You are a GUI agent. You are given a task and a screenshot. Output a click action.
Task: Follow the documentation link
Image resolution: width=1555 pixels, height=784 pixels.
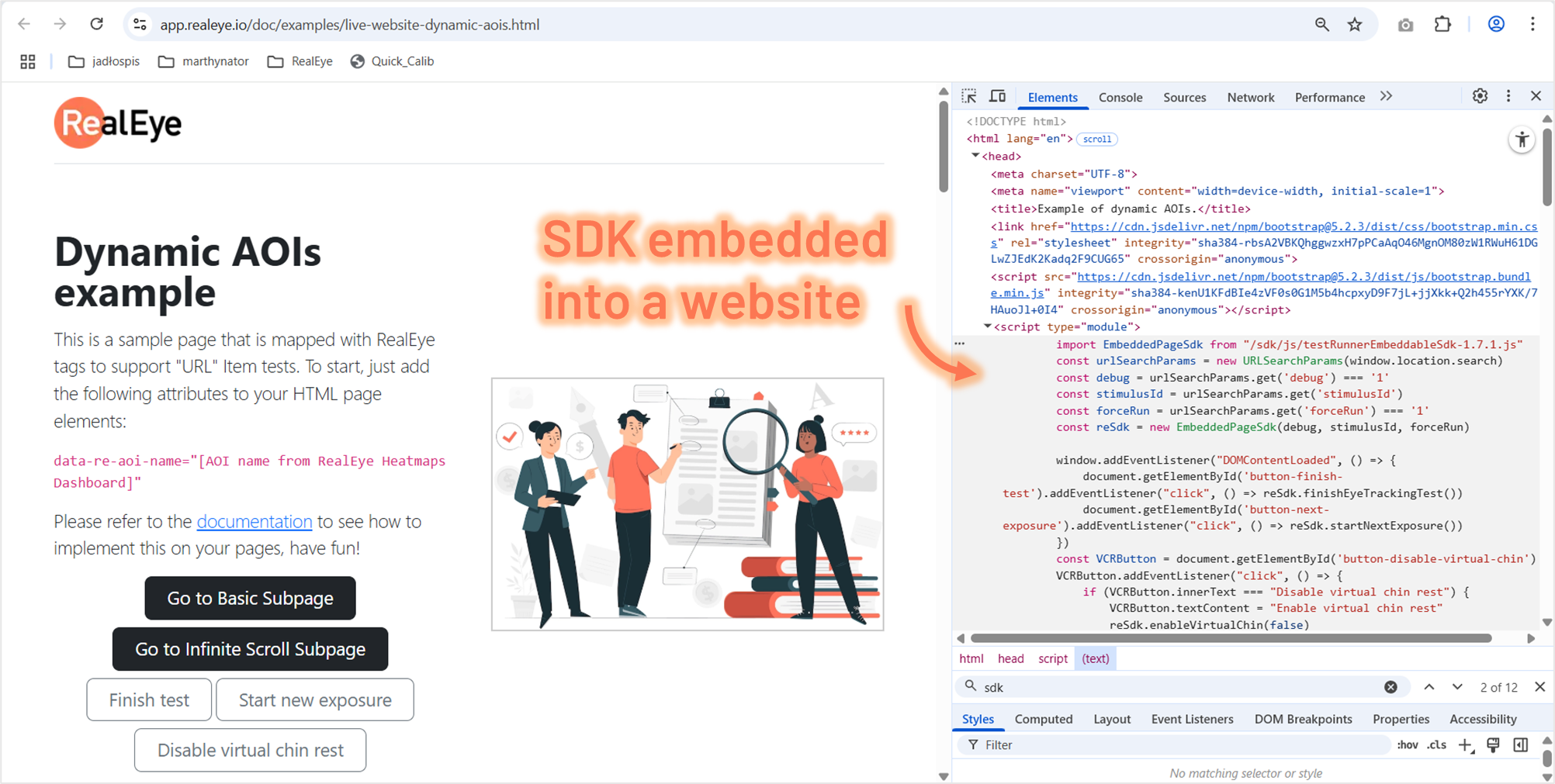(254, 522)
